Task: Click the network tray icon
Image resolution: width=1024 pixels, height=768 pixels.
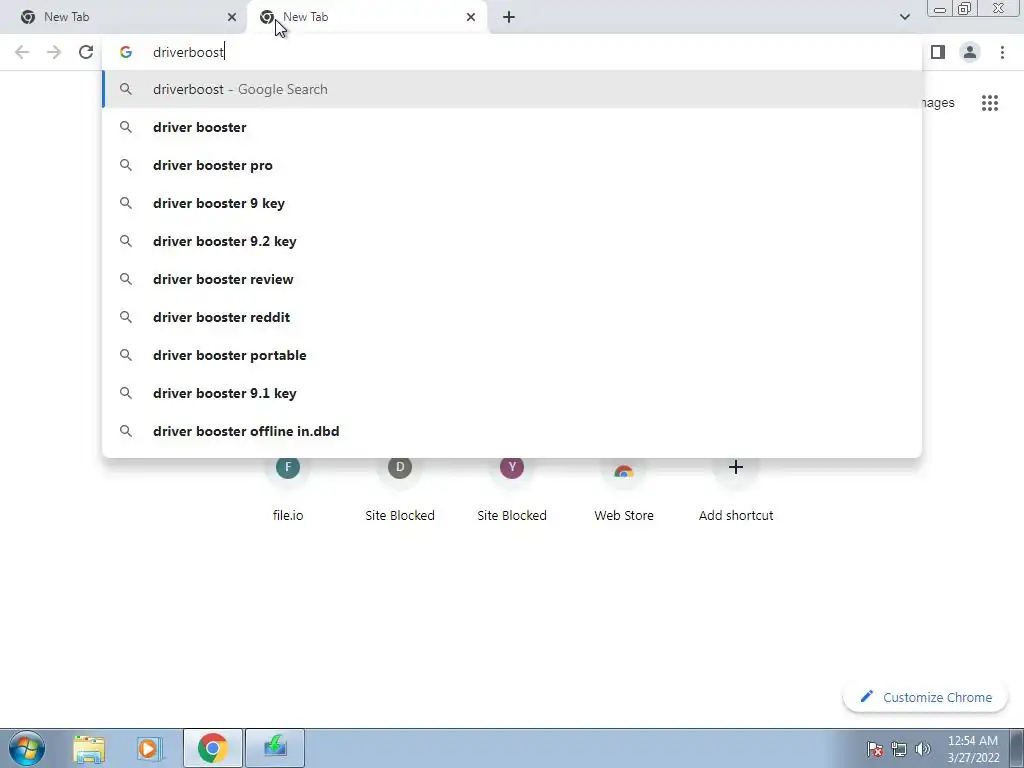Action: tap(899, 749)
